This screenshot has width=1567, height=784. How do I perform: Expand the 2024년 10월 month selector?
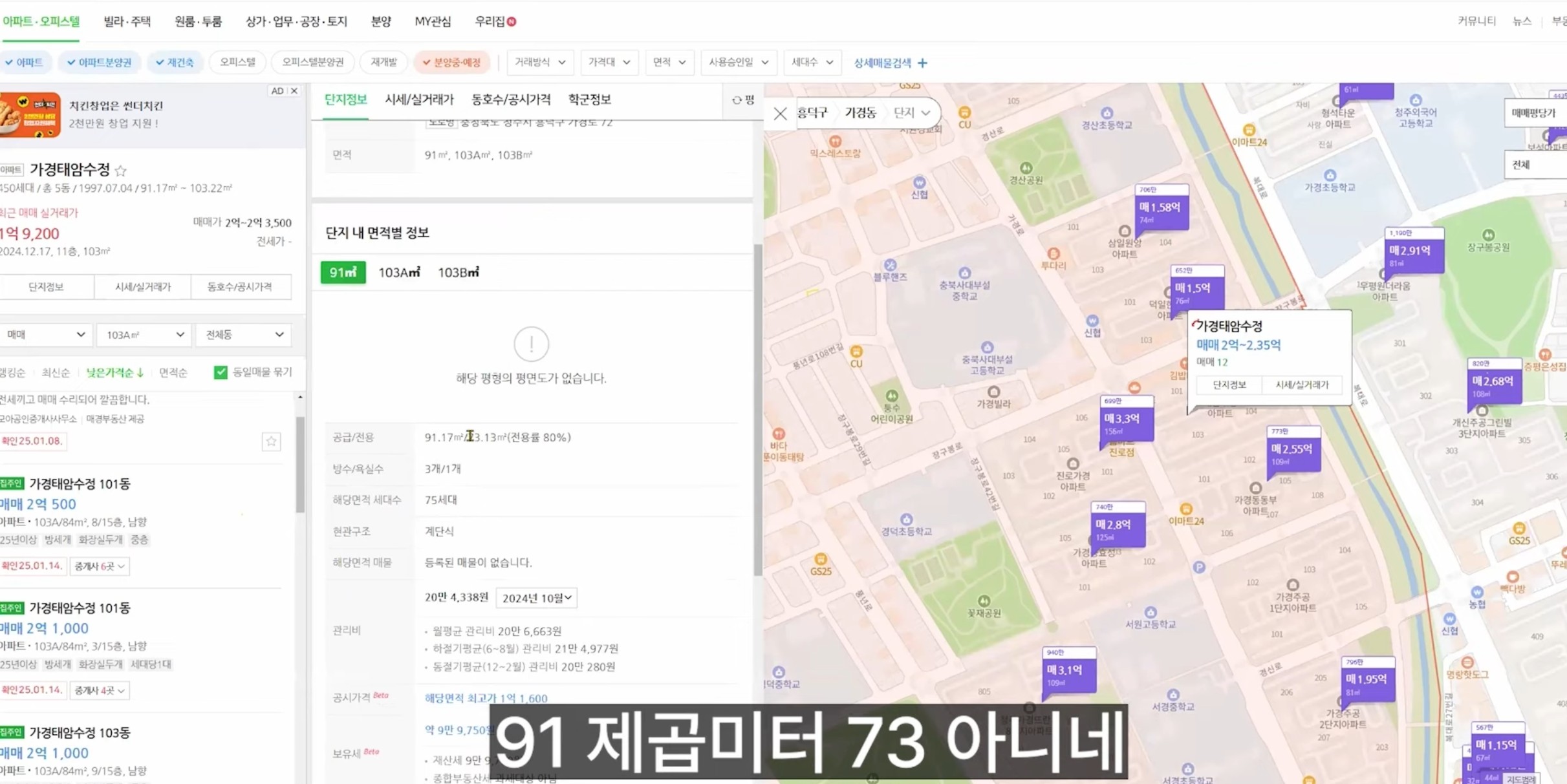click(536, 598)
